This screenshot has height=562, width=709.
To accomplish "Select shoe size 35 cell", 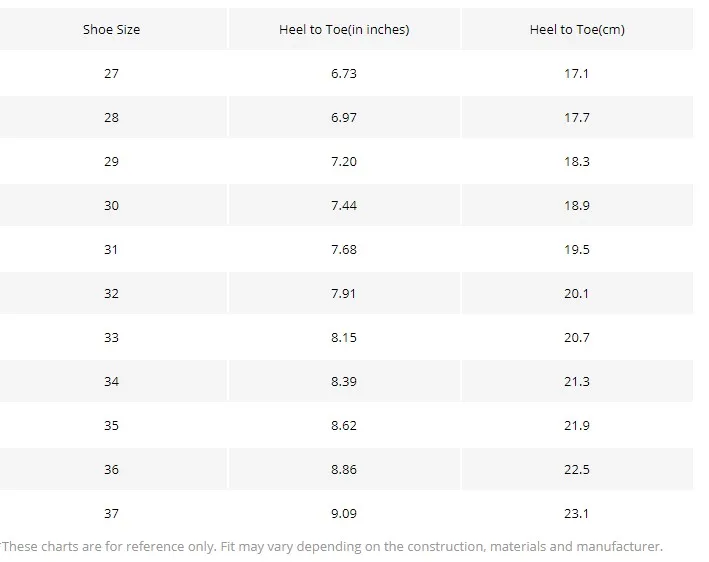I will [x=111, y=425].
